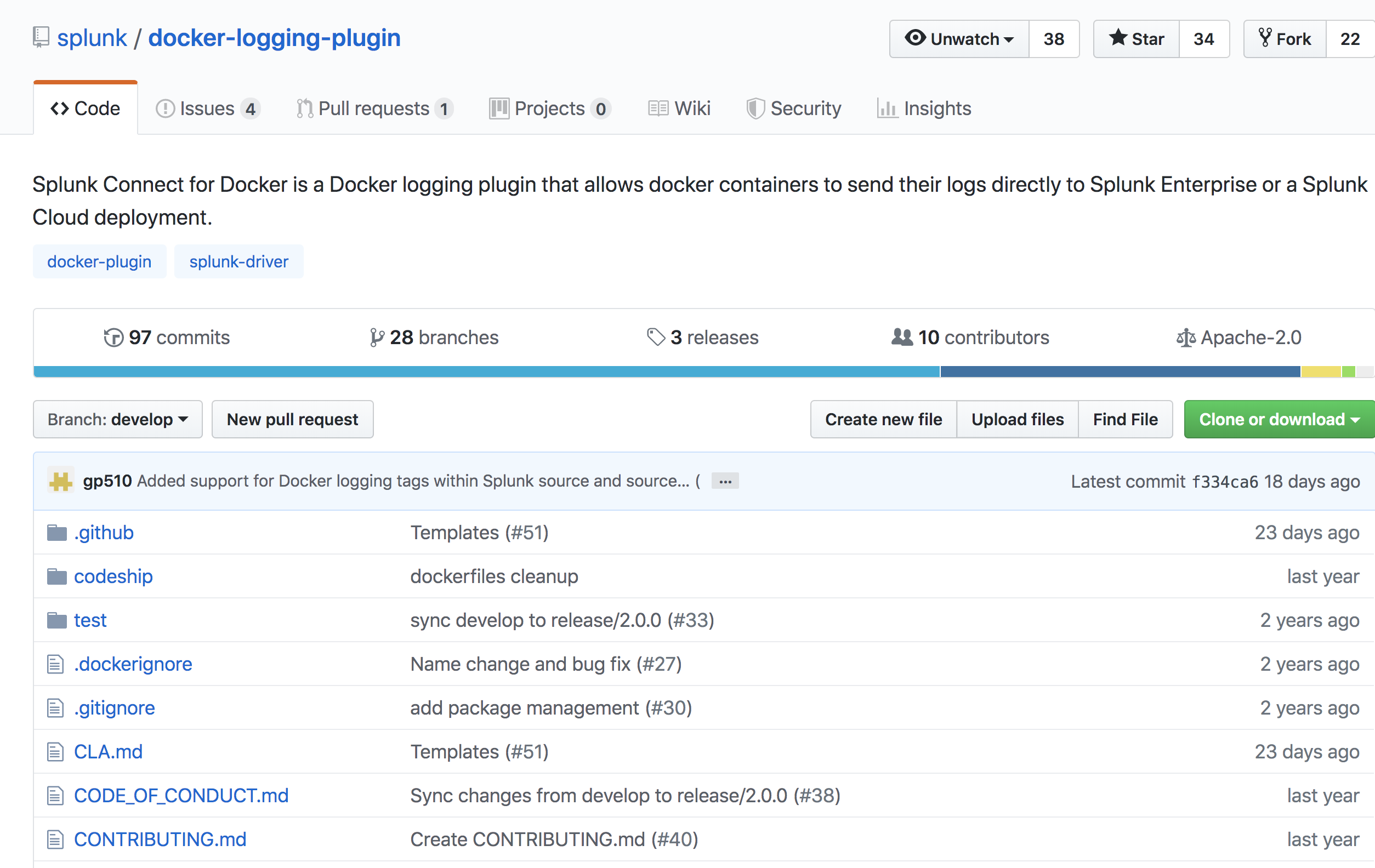Expand the commit message ellipsis button
This screenshot has height=868, width=1375.
pyautogui.click(x=725, y=481)
